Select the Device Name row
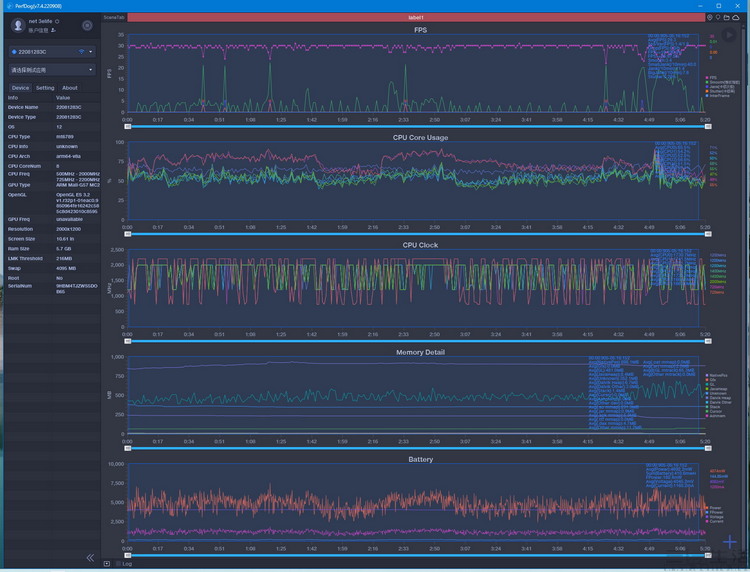Screen dimensions: 750x572 [53, 108]
